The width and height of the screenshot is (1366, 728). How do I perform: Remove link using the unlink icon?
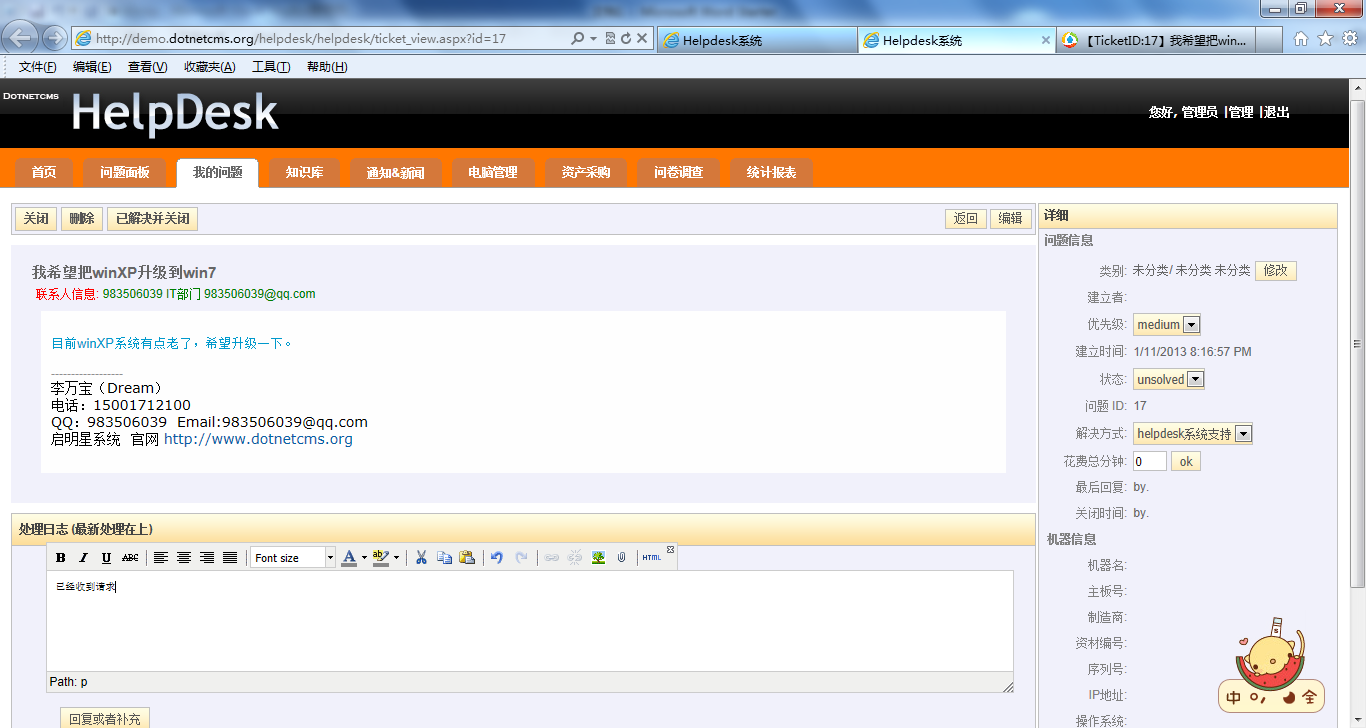[575, 558]
